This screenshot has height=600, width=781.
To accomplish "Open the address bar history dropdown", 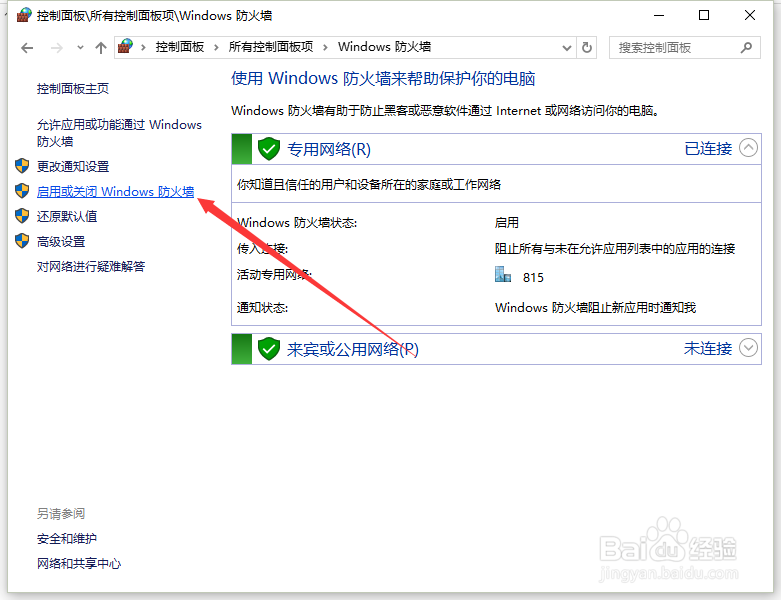I will click(566, 48).
